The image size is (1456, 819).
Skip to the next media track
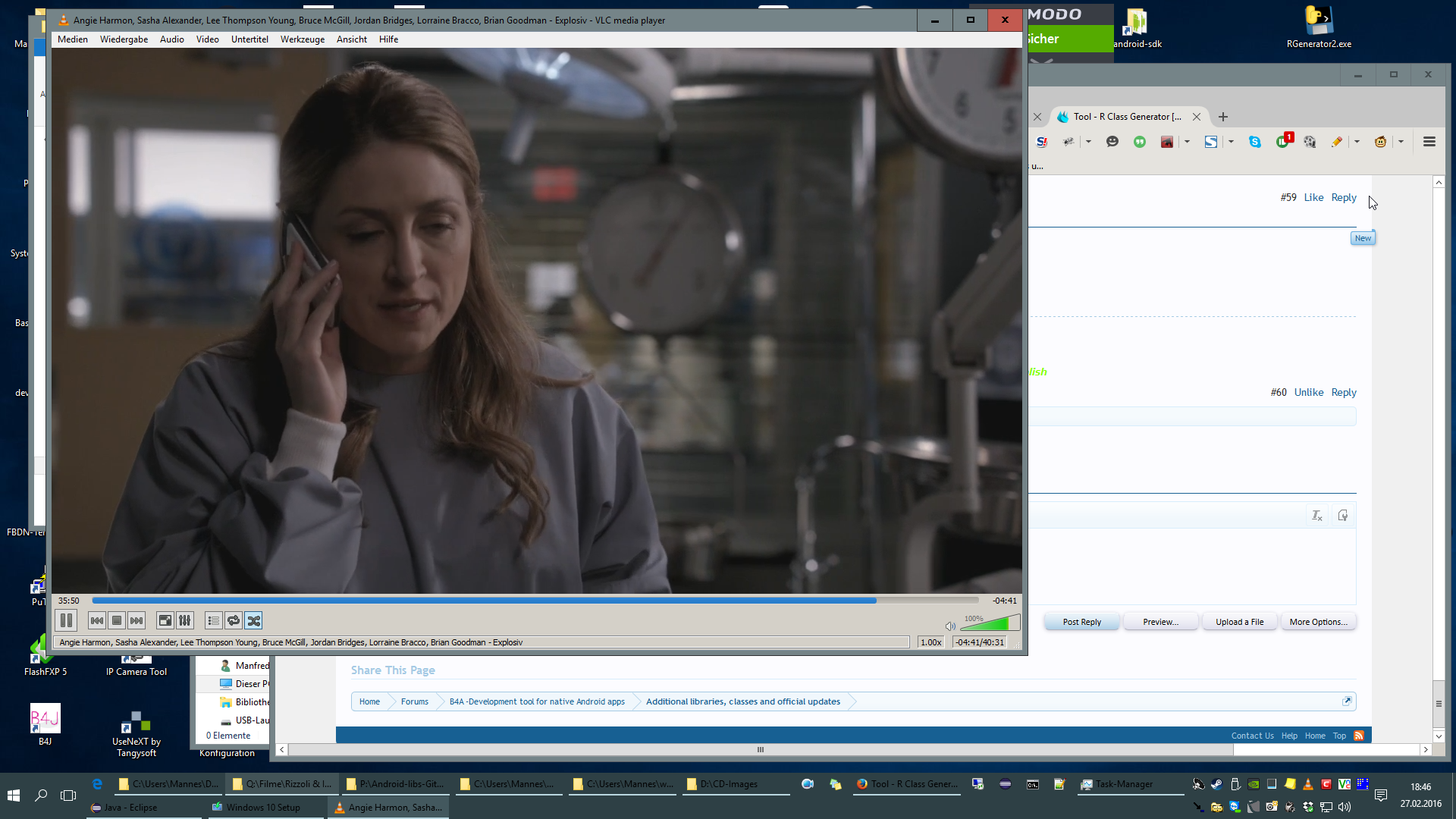click(x=136, y=620)
